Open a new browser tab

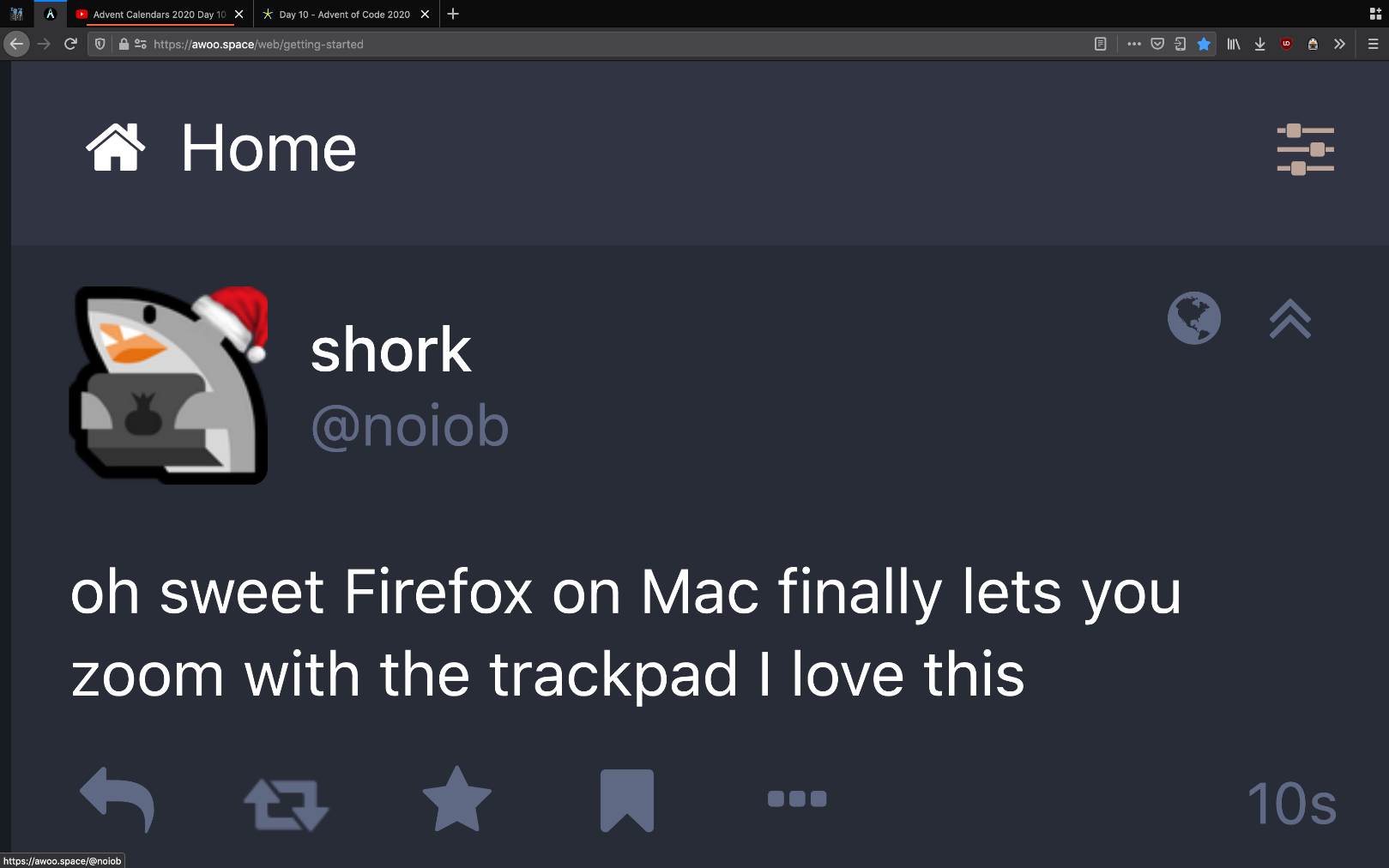point(453,14)
